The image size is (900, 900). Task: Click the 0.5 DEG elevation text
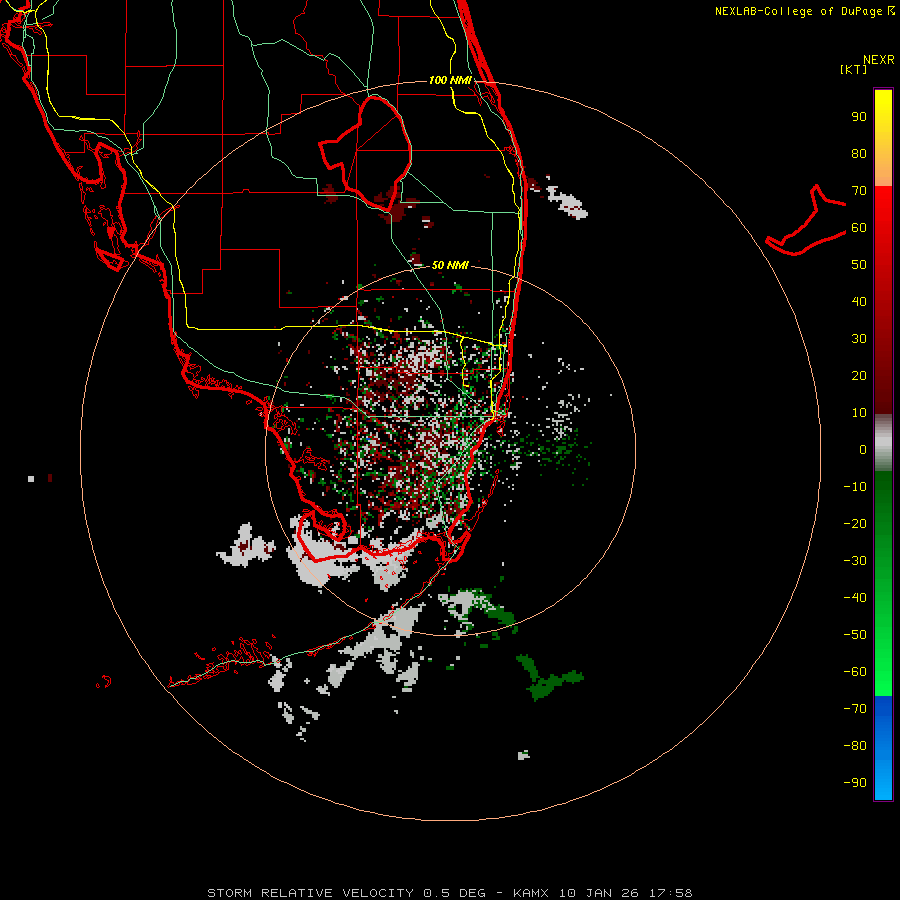[x=454, y=893]
